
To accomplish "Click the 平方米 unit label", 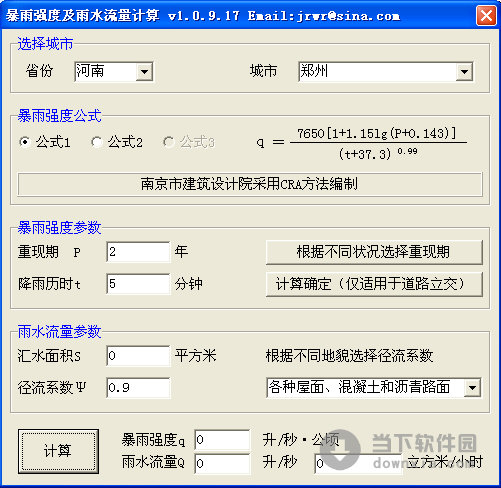I will click(196, 356).
